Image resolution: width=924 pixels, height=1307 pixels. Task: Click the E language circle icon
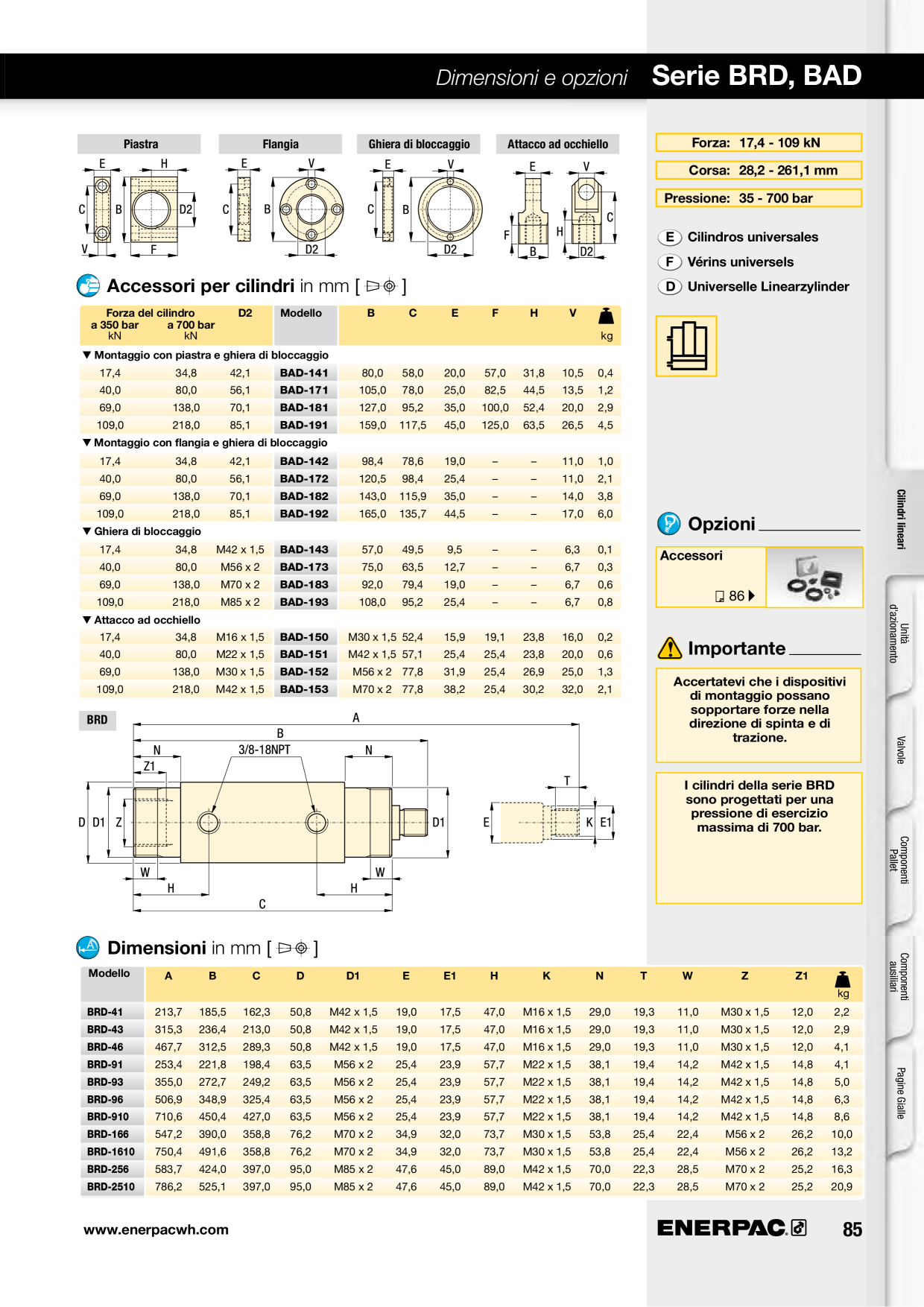(670, 237)
